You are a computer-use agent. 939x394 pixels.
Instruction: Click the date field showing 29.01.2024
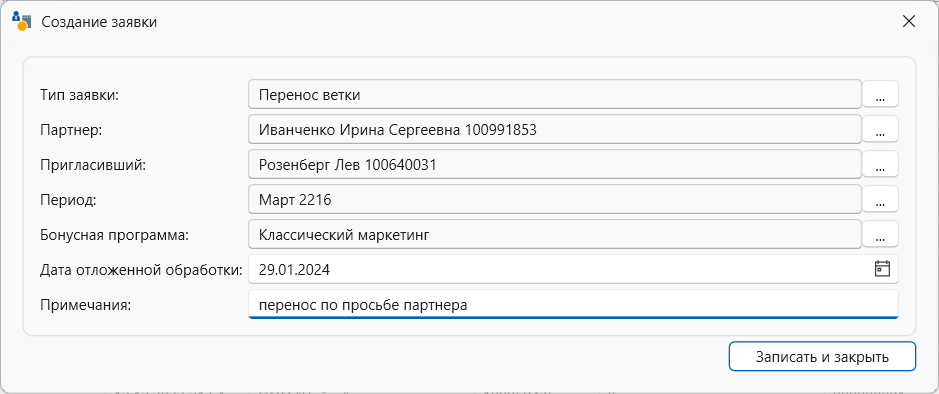coord(573,269)
